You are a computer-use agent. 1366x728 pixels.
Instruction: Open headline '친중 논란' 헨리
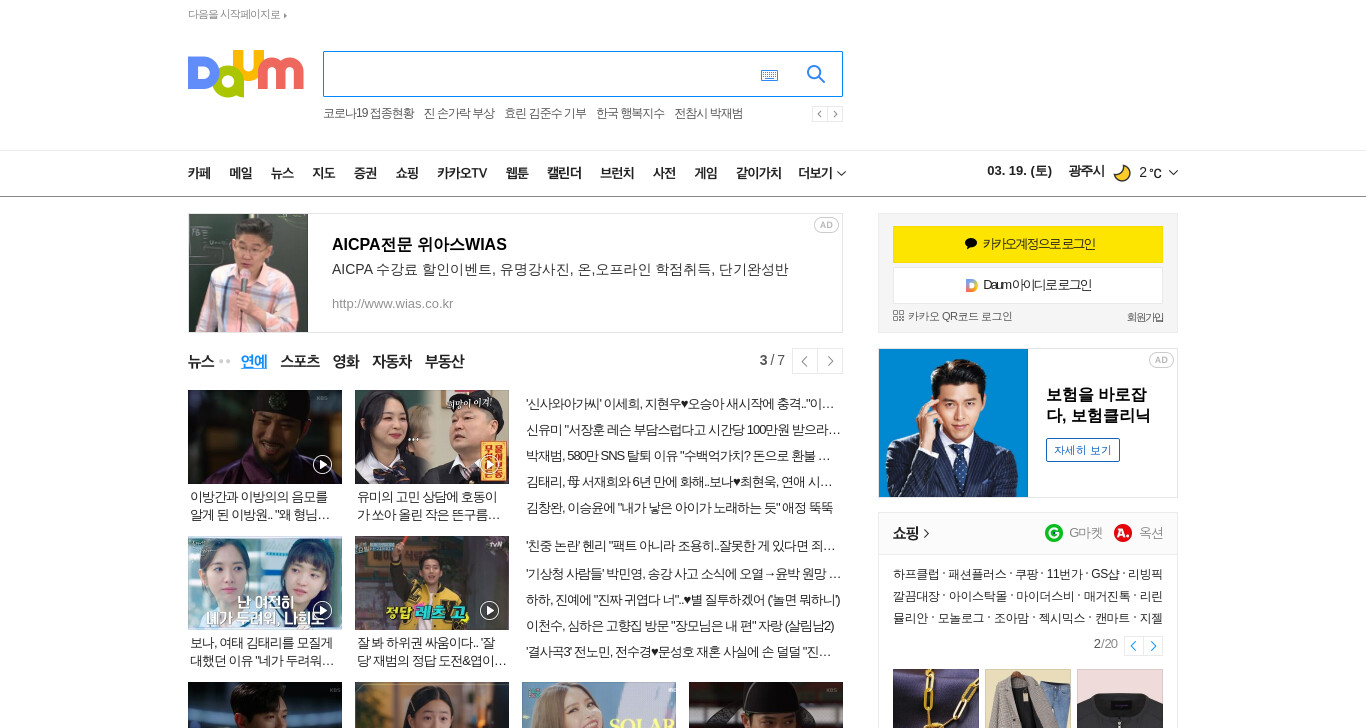click(681, 546)
